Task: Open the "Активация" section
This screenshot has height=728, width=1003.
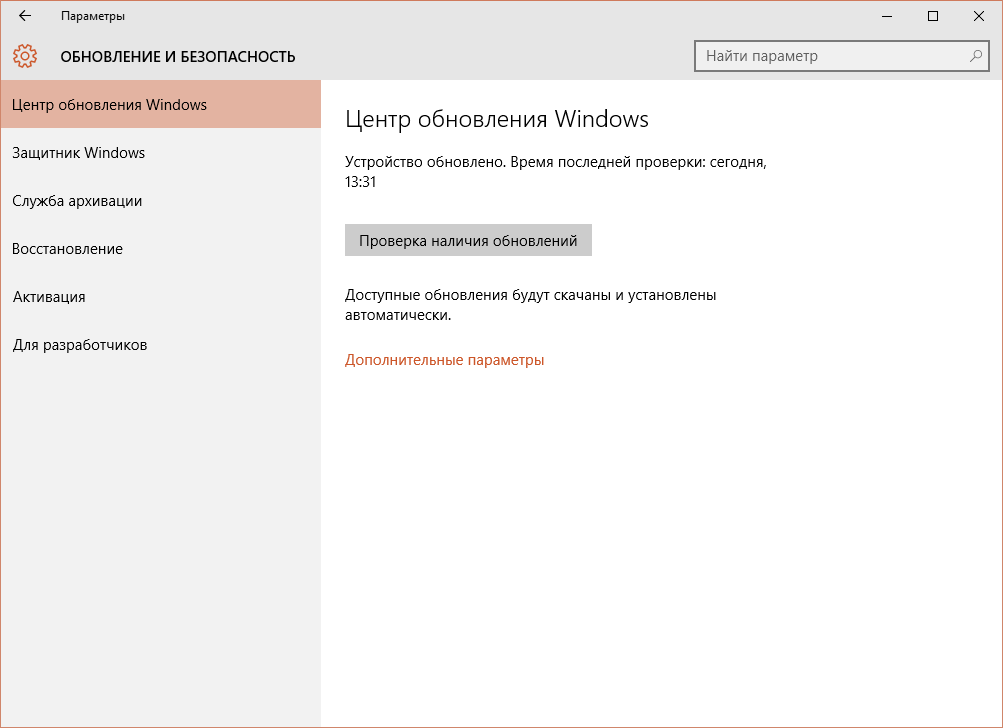Action: (x=161, y=297)
